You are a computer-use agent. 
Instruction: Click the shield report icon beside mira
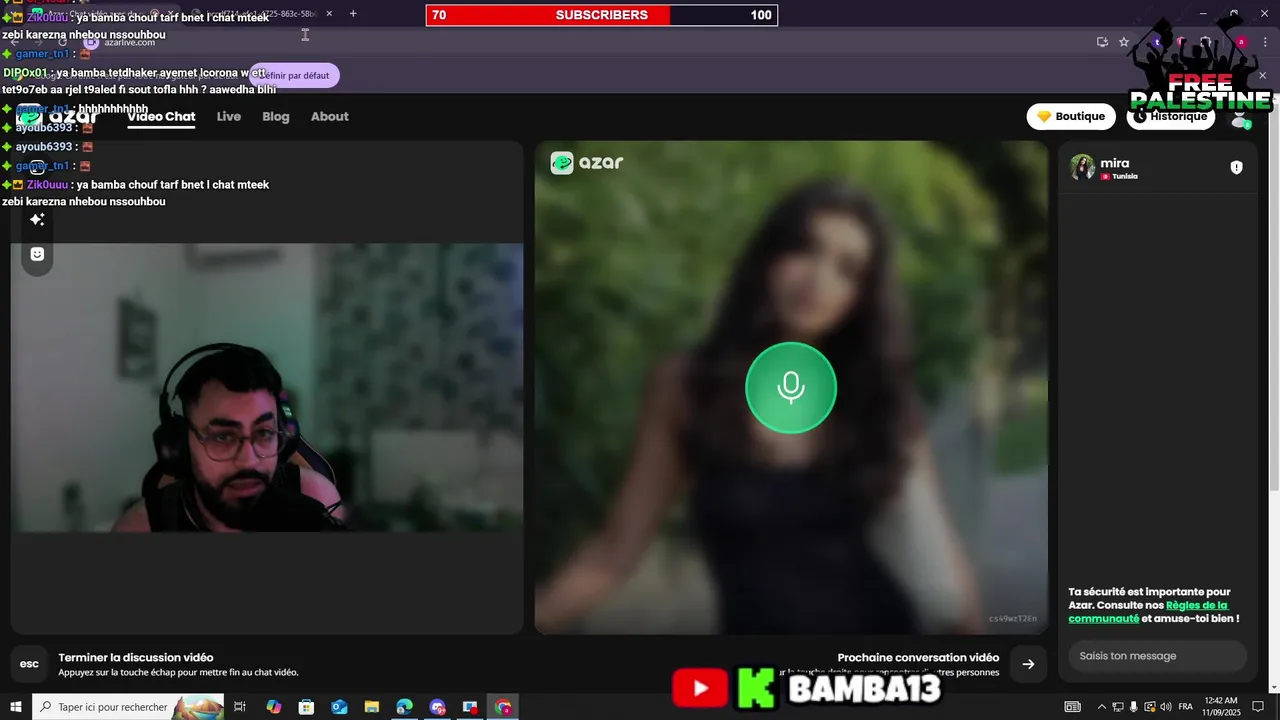(x=1236, y=167)
